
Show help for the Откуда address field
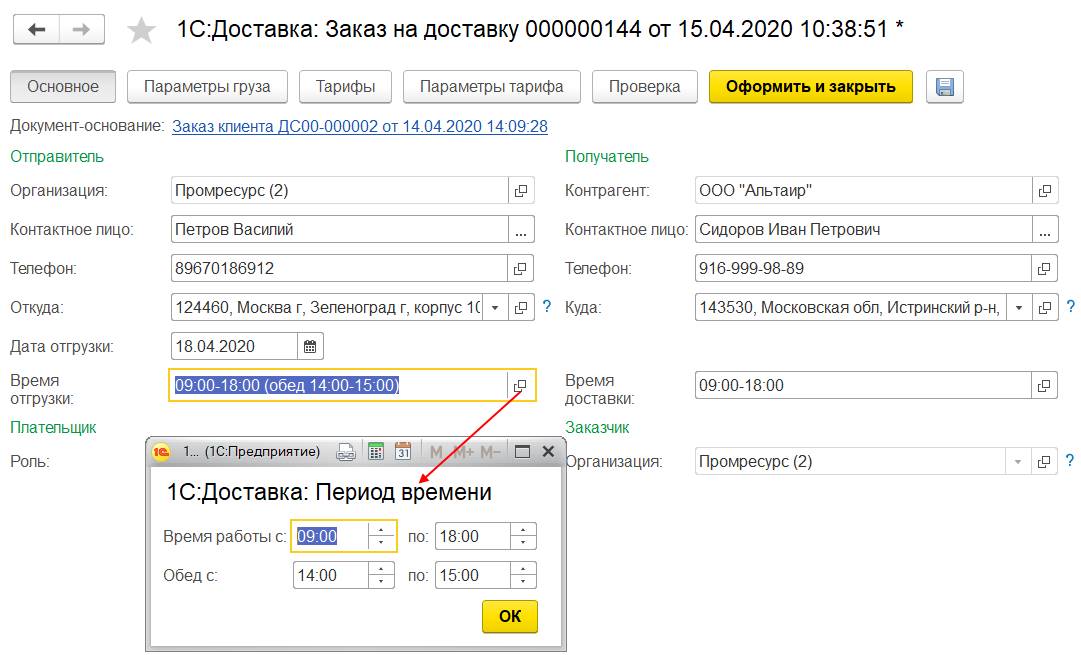coord(547,307)
